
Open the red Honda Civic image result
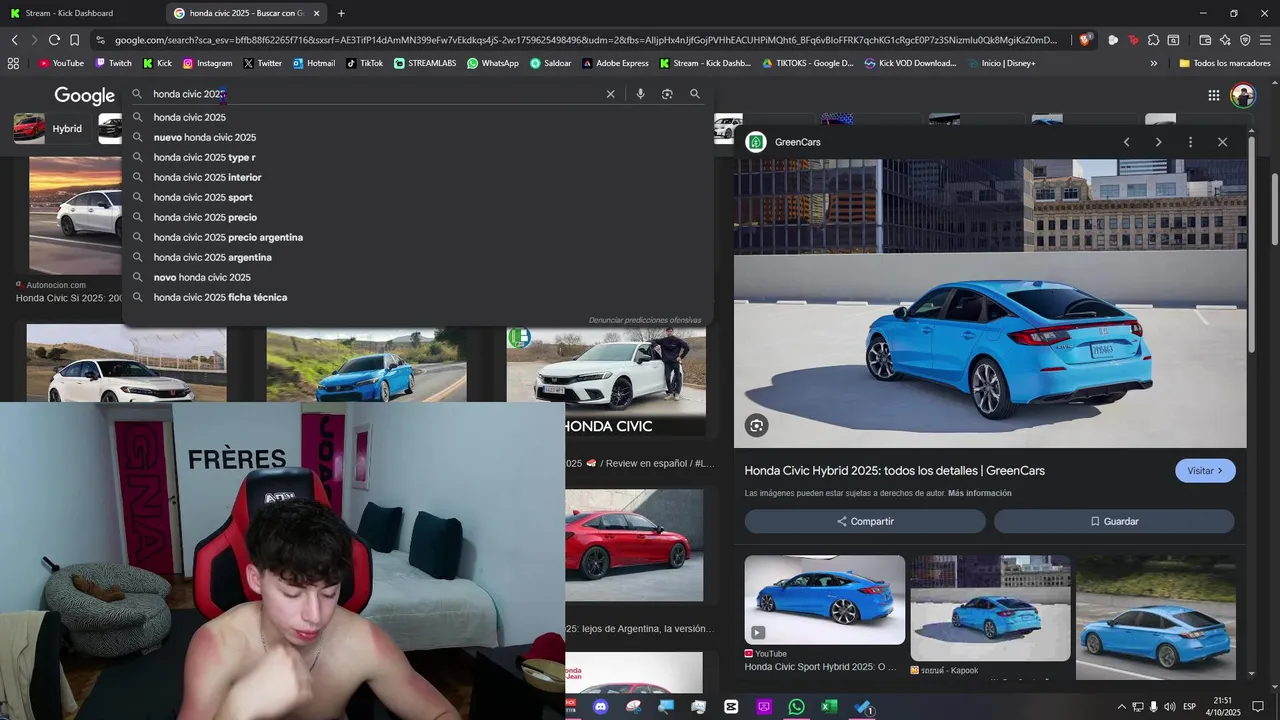[x=634, y=545]
